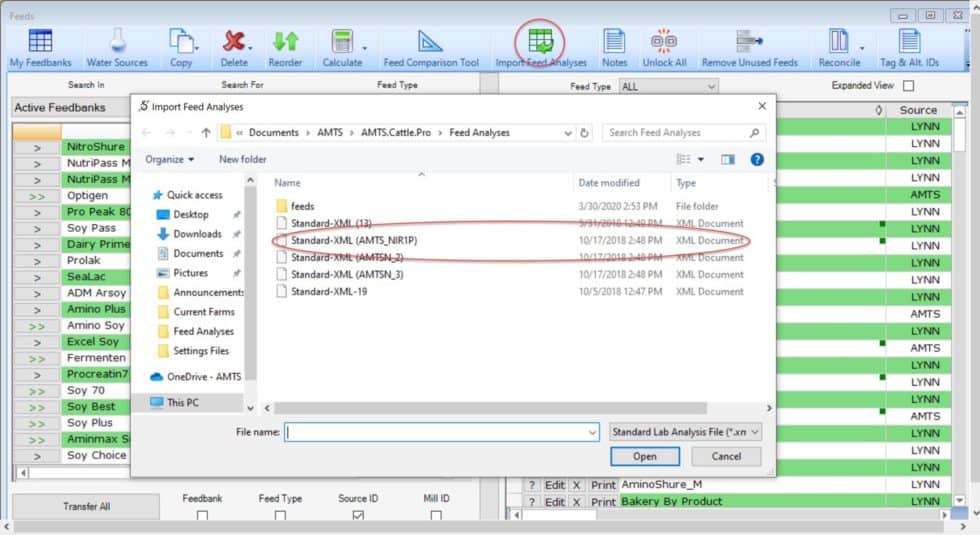Screen dimensions: 980x535
Task: Click the Documents breadcrumb in address bar
Action: pyautogui.click(x=273, y=132)
